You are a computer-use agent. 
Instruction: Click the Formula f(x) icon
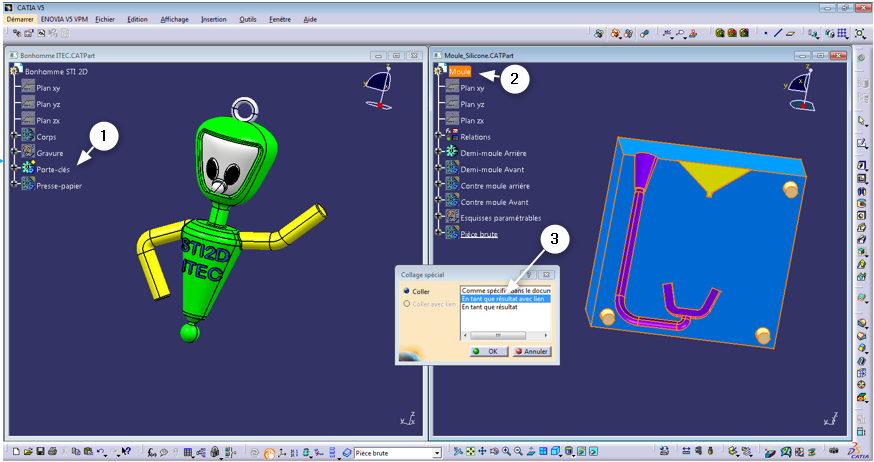click(151, 453)
